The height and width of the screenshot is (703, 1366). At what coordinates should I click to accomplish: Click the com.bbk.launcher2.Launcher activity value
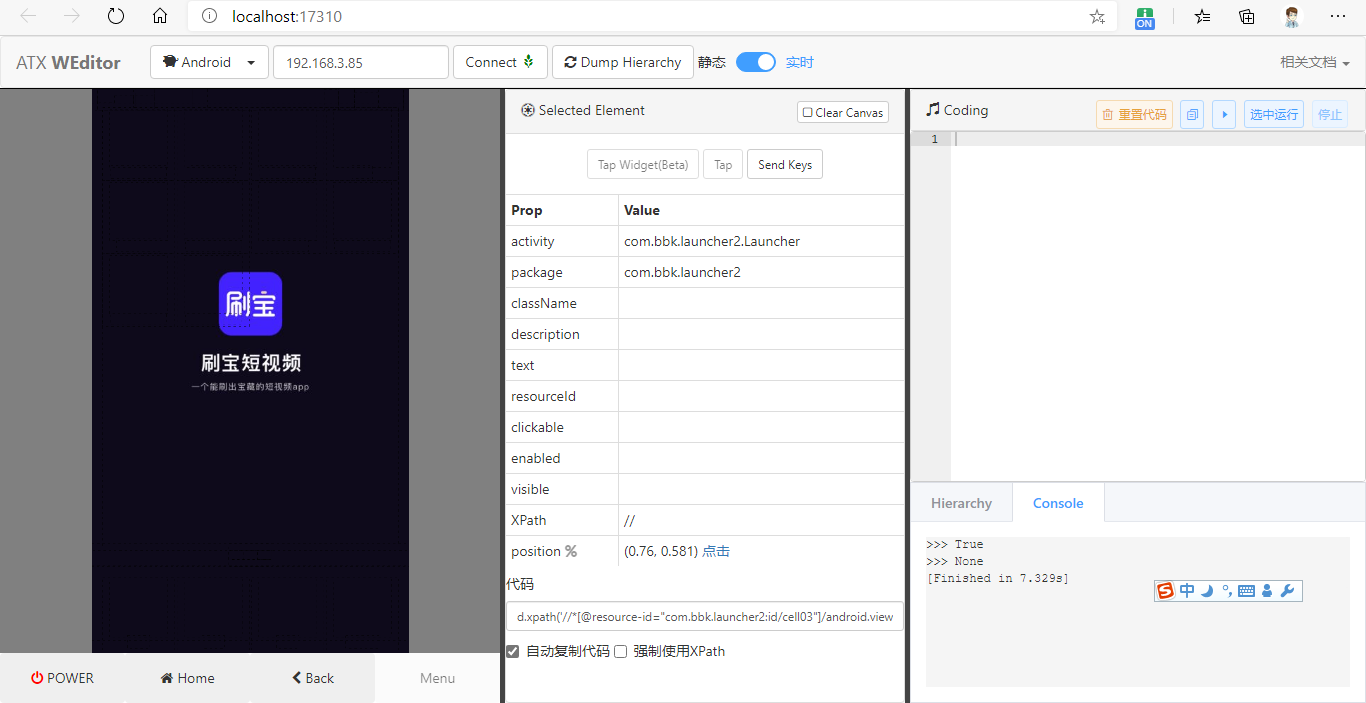point(712,241)
